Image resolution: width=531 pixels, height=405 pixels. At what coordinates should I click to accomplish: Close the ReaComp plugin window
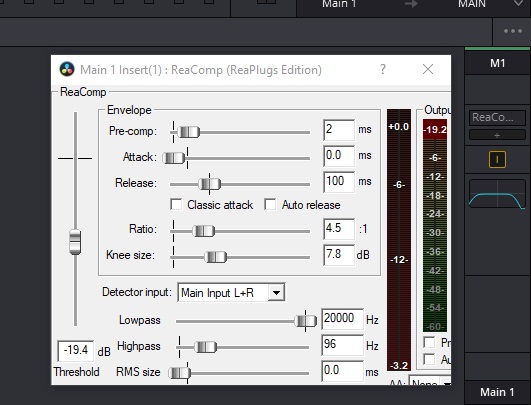(428, 69)
